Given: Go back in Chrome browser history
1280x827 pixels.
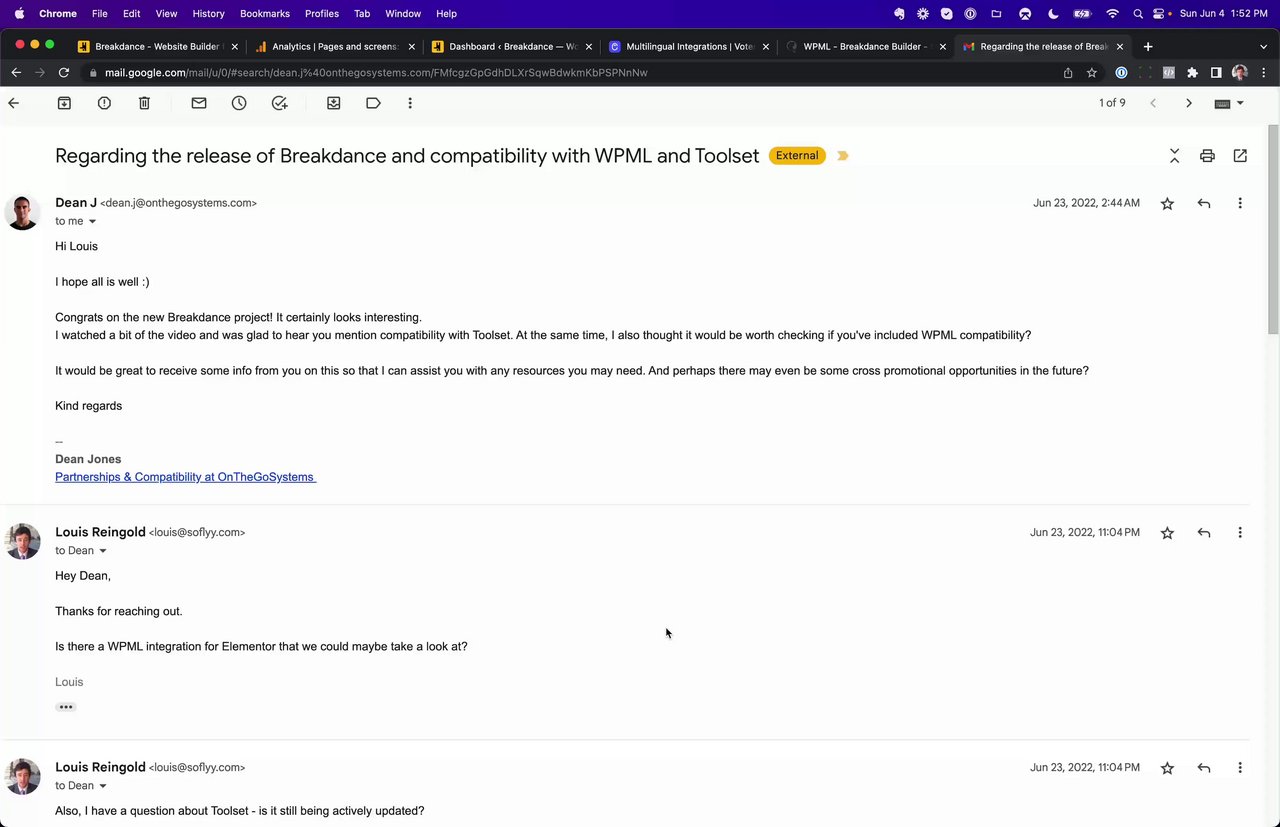Looking at the screenshot, I should click(16, 73).
